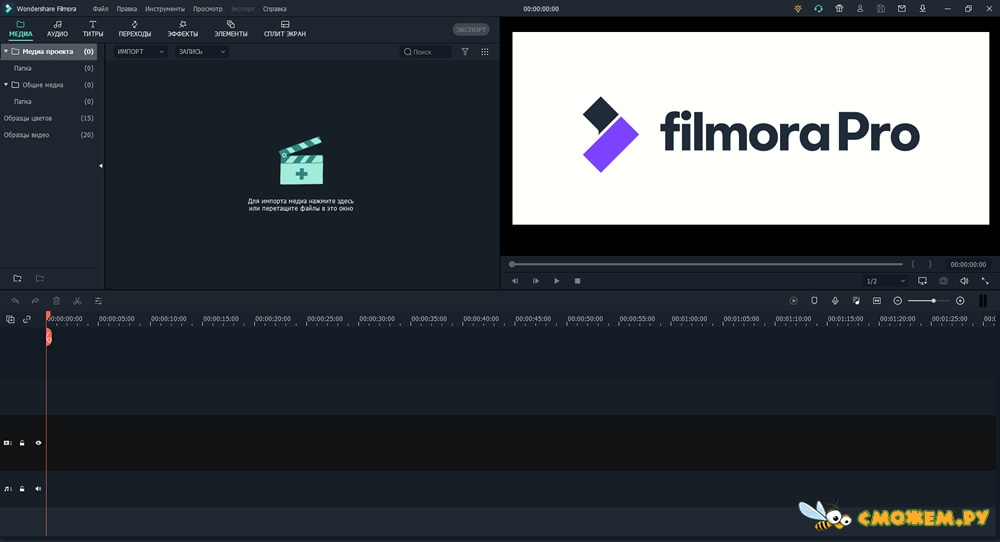Viewport: 1000px width, 542px height.
Task: Click the add track icon
Action: point(10,319)
